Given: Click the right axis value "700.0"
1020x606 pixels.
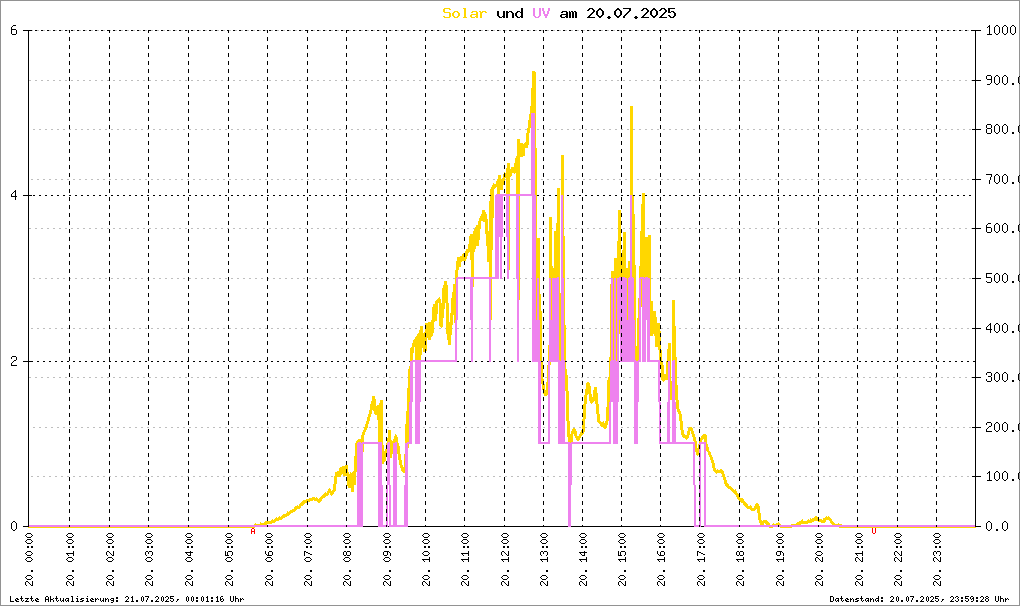Looking at the screenshot, I should coord(1002,179).
